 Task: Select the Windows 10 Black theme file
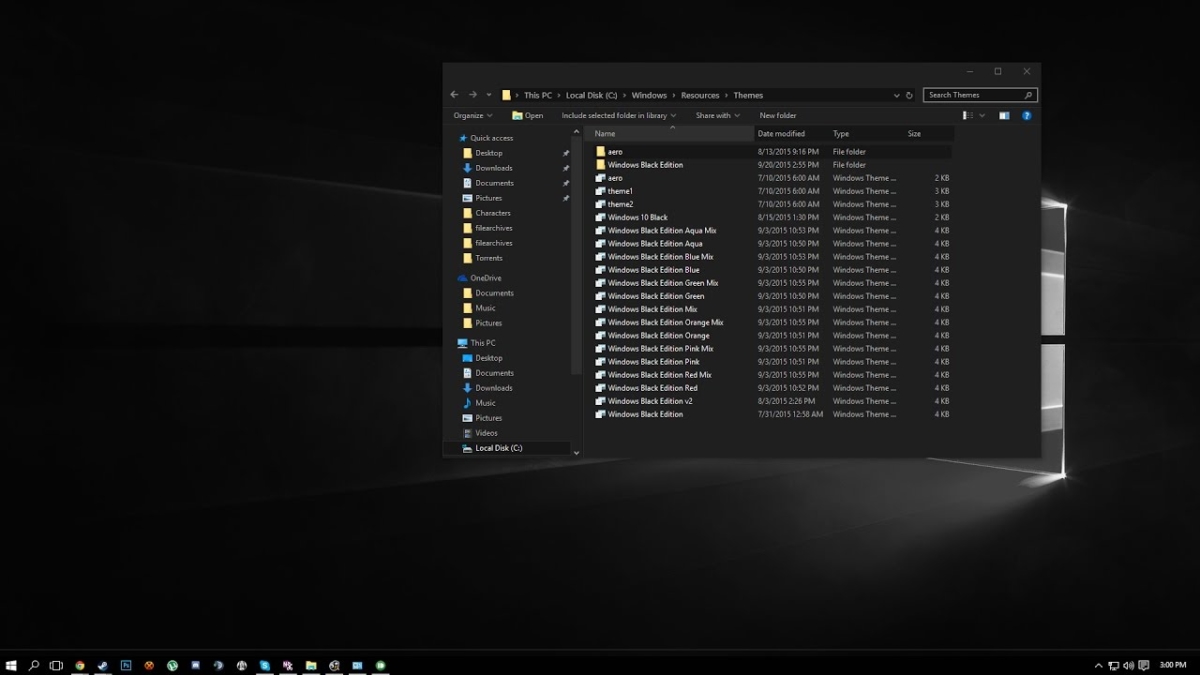639,217
